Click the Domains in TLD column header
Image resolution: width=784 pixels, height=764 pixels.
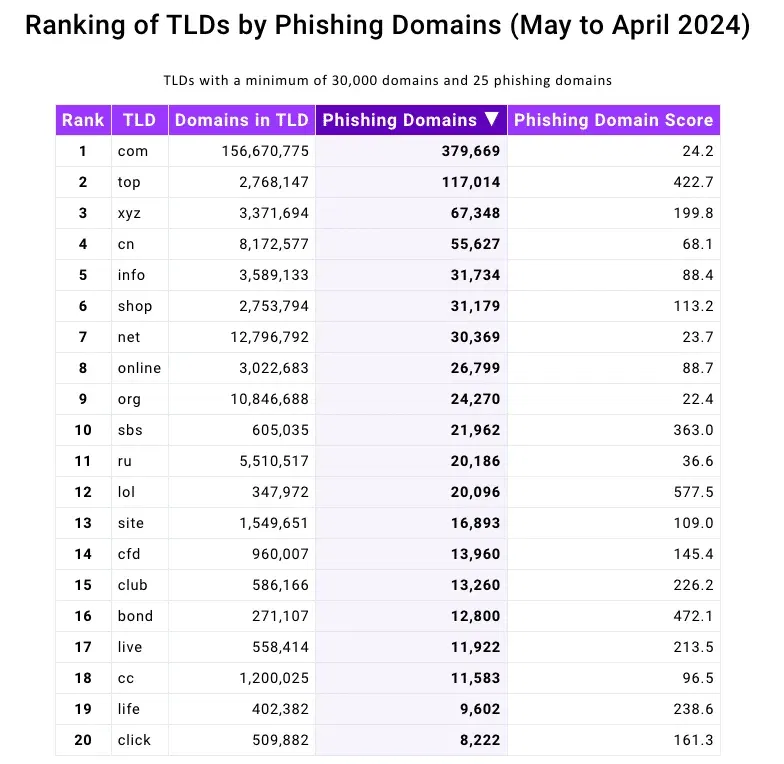[x=241, y=120]
